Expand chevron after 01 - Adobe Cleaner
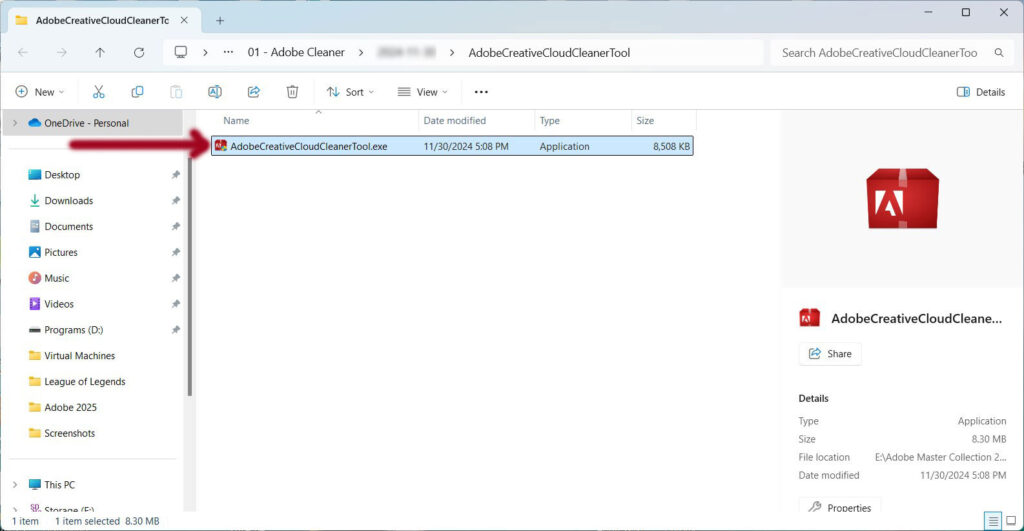This screenshot has width=1024, height=531. (361, 52)
